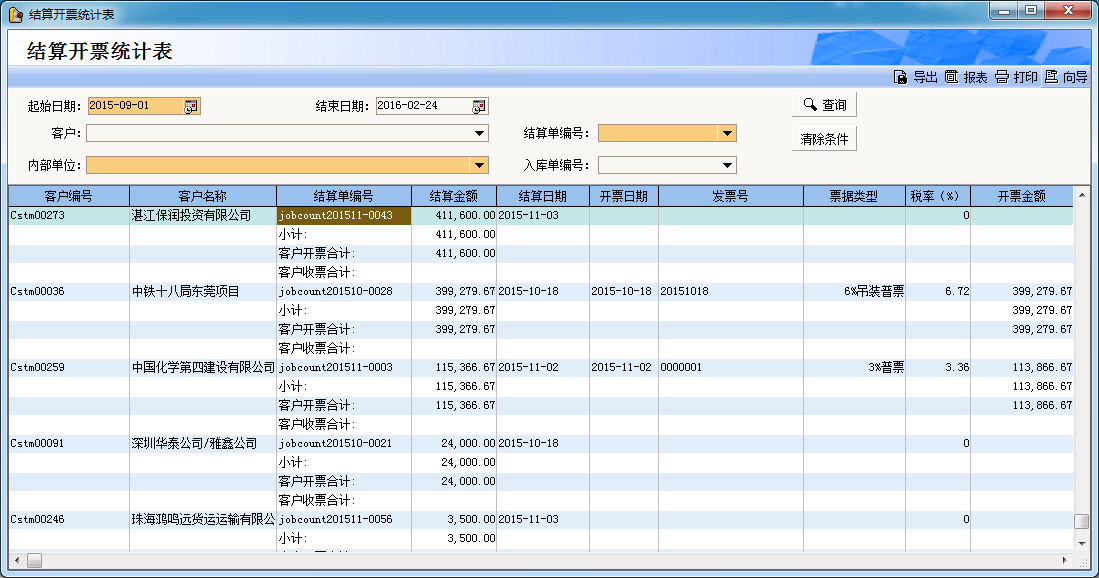Click the invoice number (发票号) column header
The image size is (1099, 578).
(x=730, y=196)
